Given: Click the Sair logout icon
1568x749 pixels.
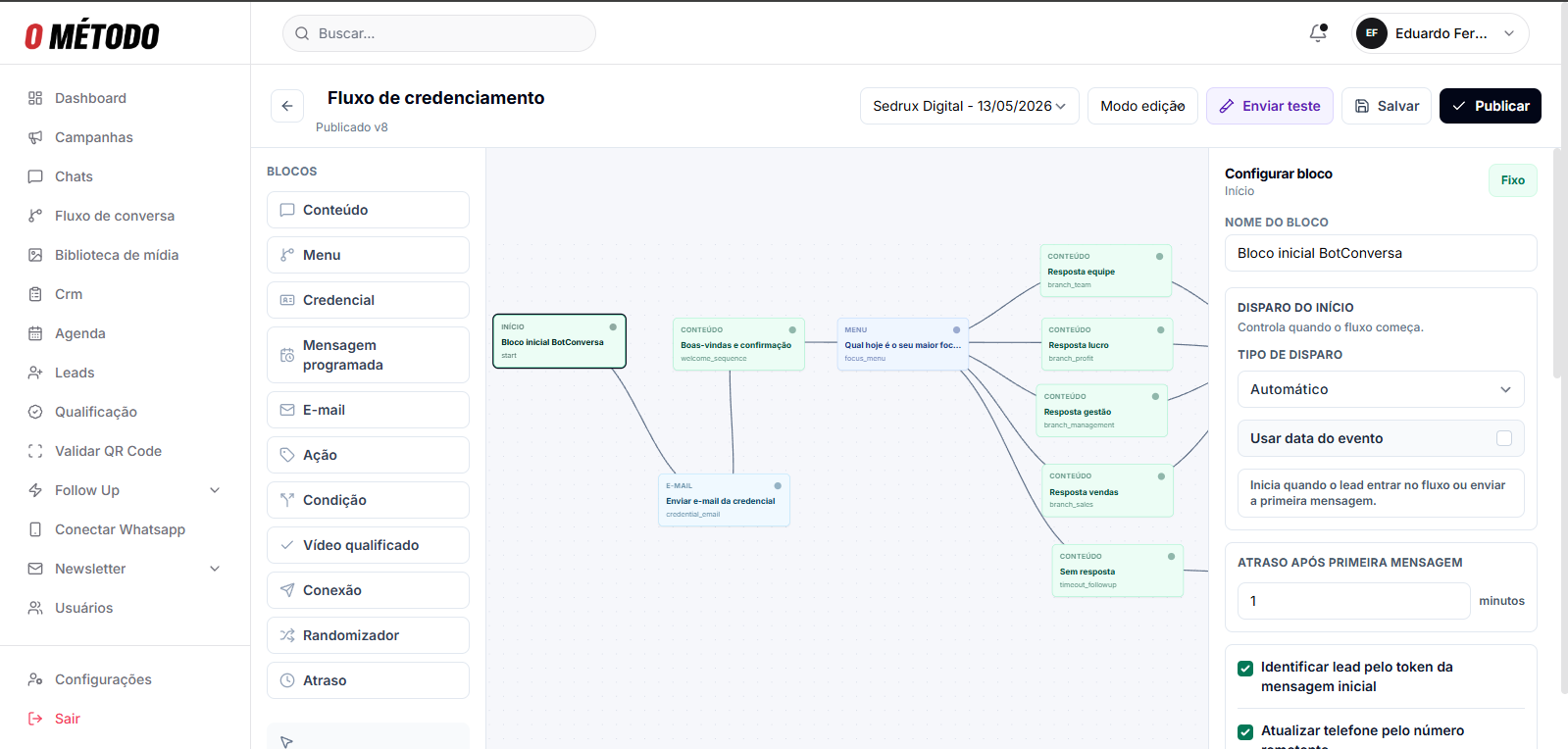Looking at the screenshot, I should click(35, 719).
